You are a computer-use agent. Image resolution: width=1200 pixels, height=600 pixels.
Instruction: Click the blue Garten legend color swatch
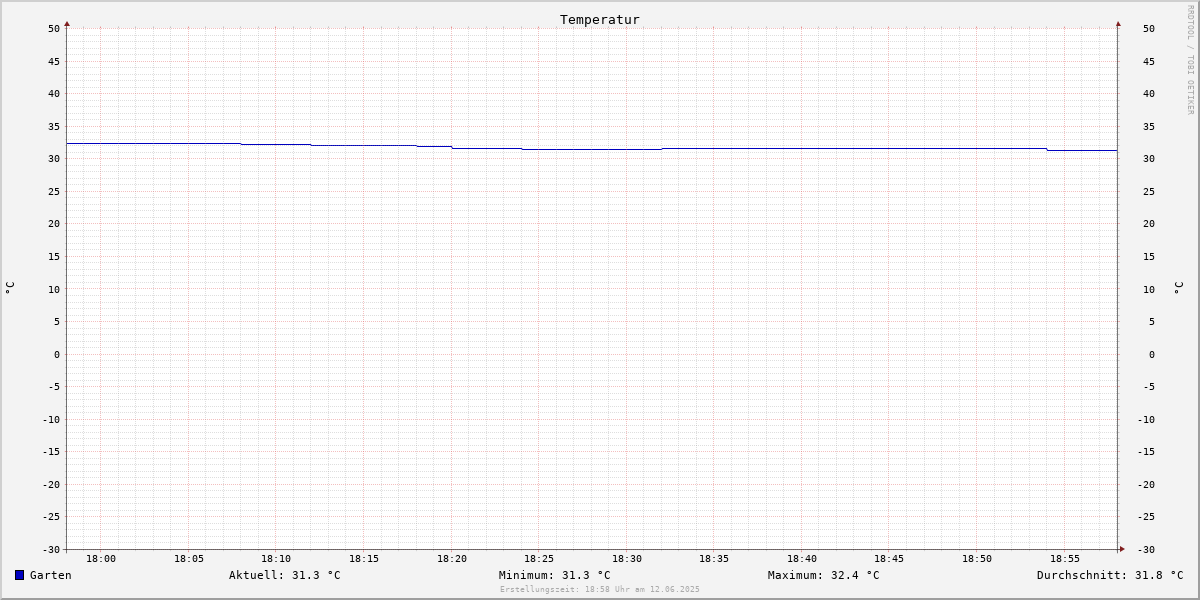pyautogui.click(x=19, y=575)
